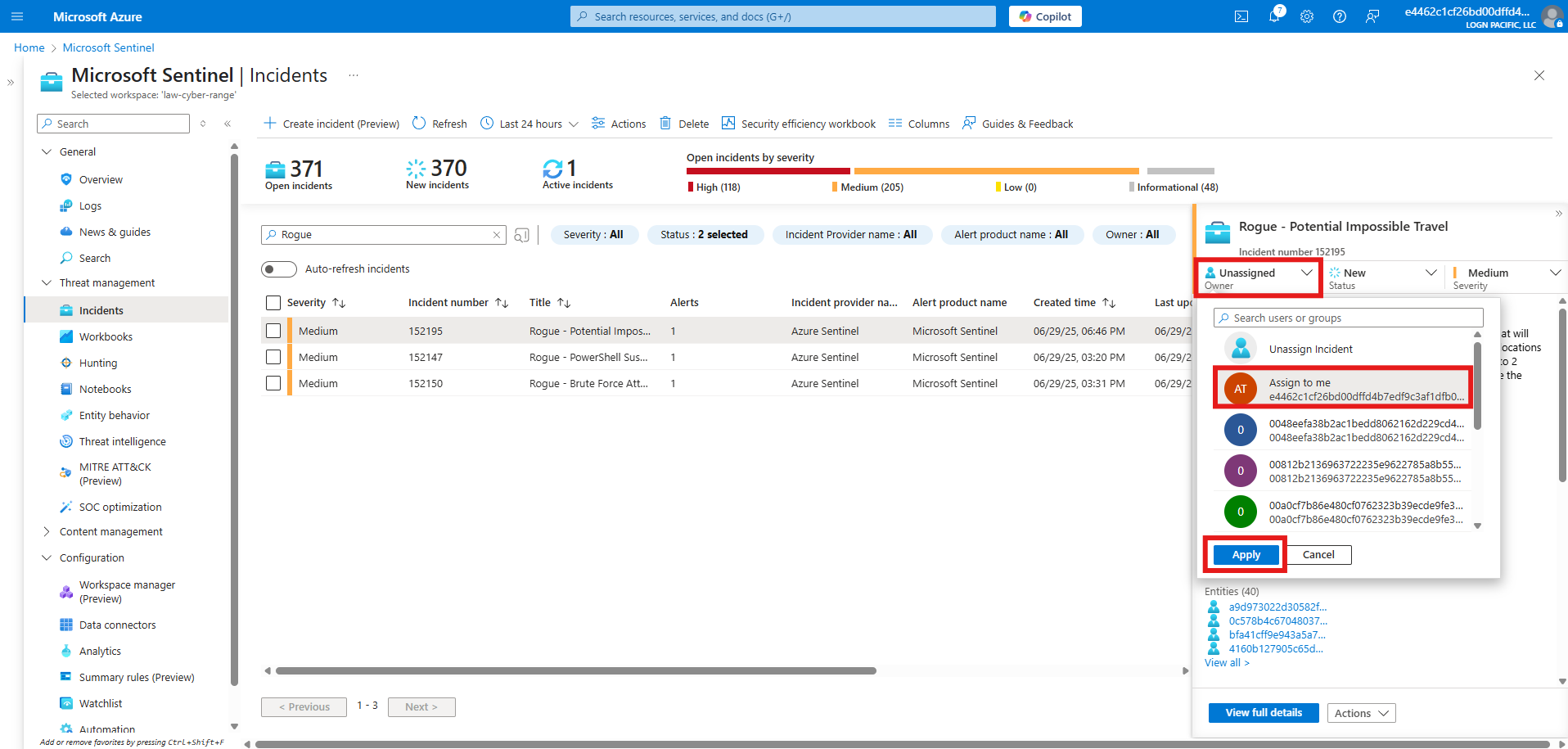Click the red High severity bar

click(x=768, y=171)
